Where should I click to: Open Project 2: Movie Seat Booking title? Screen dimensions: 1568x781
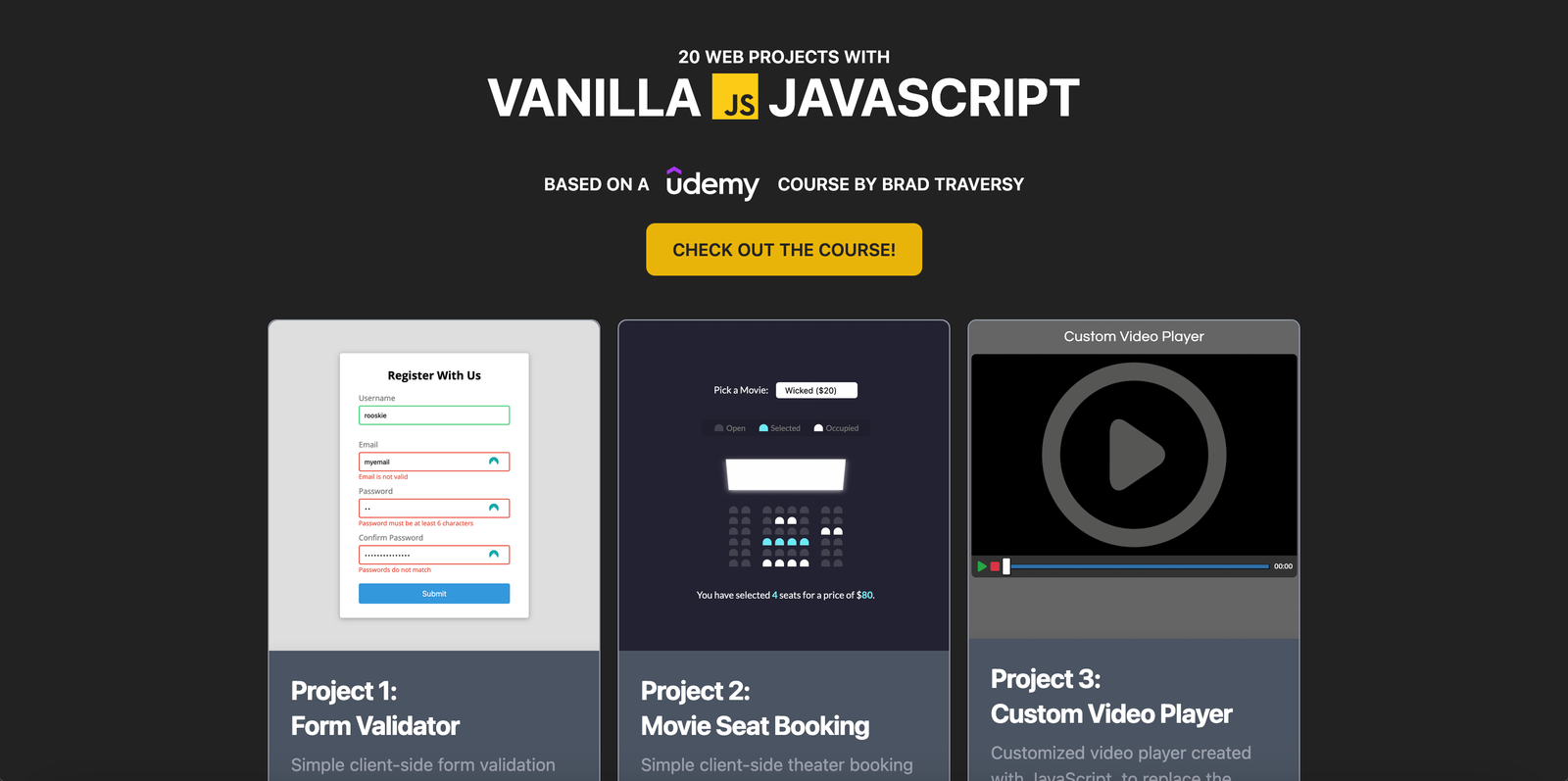pyautogui.click(x=755, y=708)
